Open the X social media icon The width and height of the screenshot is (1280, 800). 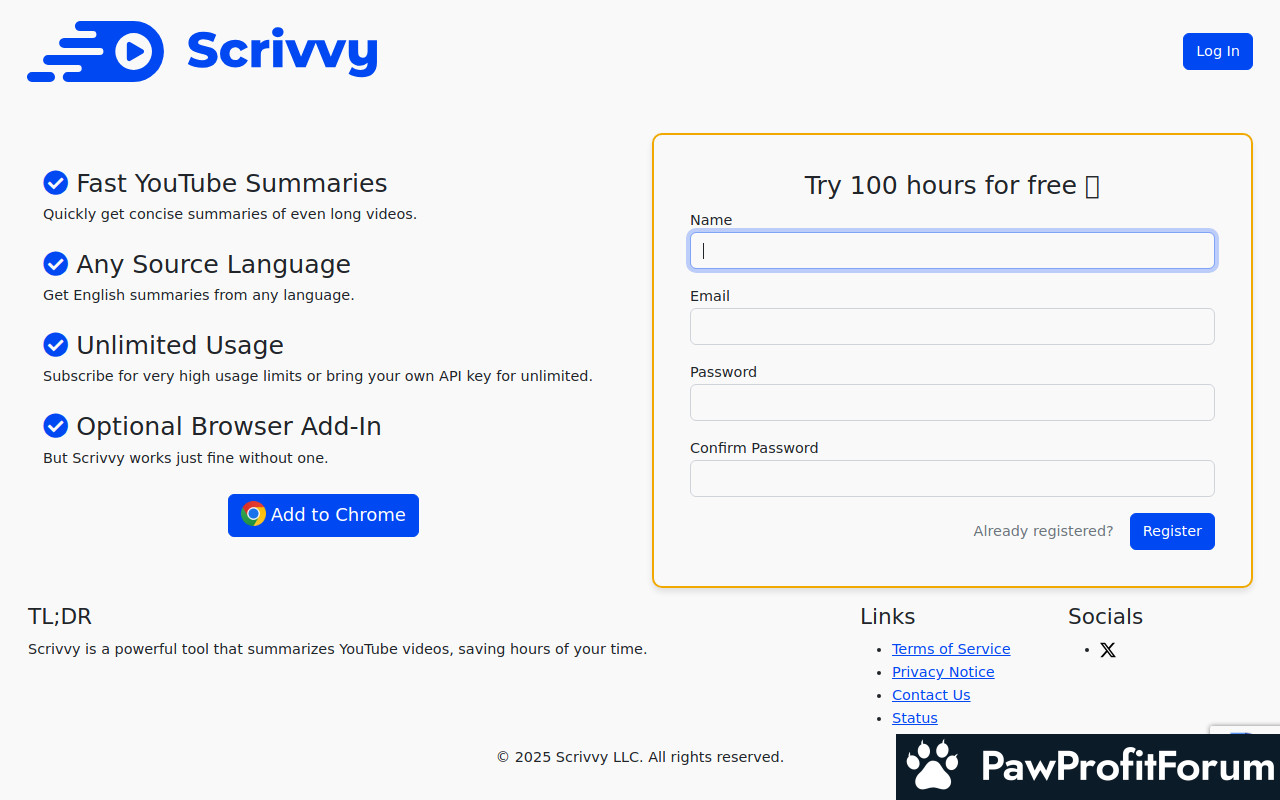[1108, 650]
